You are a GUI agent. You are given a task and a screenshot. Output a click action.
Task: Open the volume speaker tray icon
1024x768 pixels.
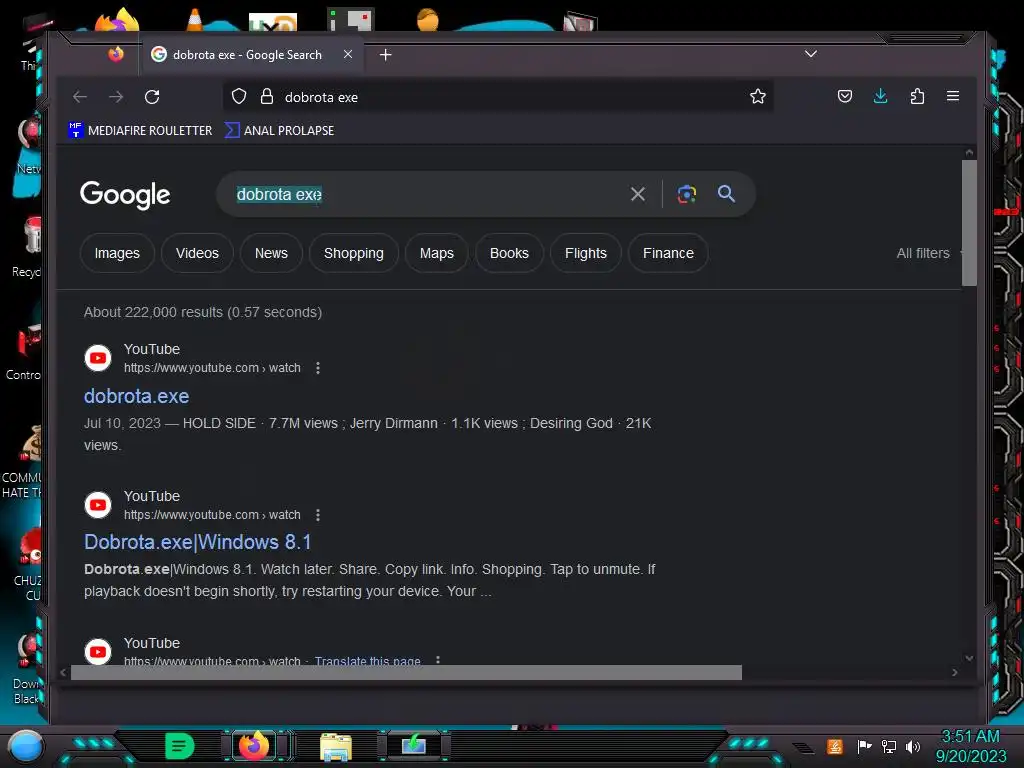(x=913, y=746)
